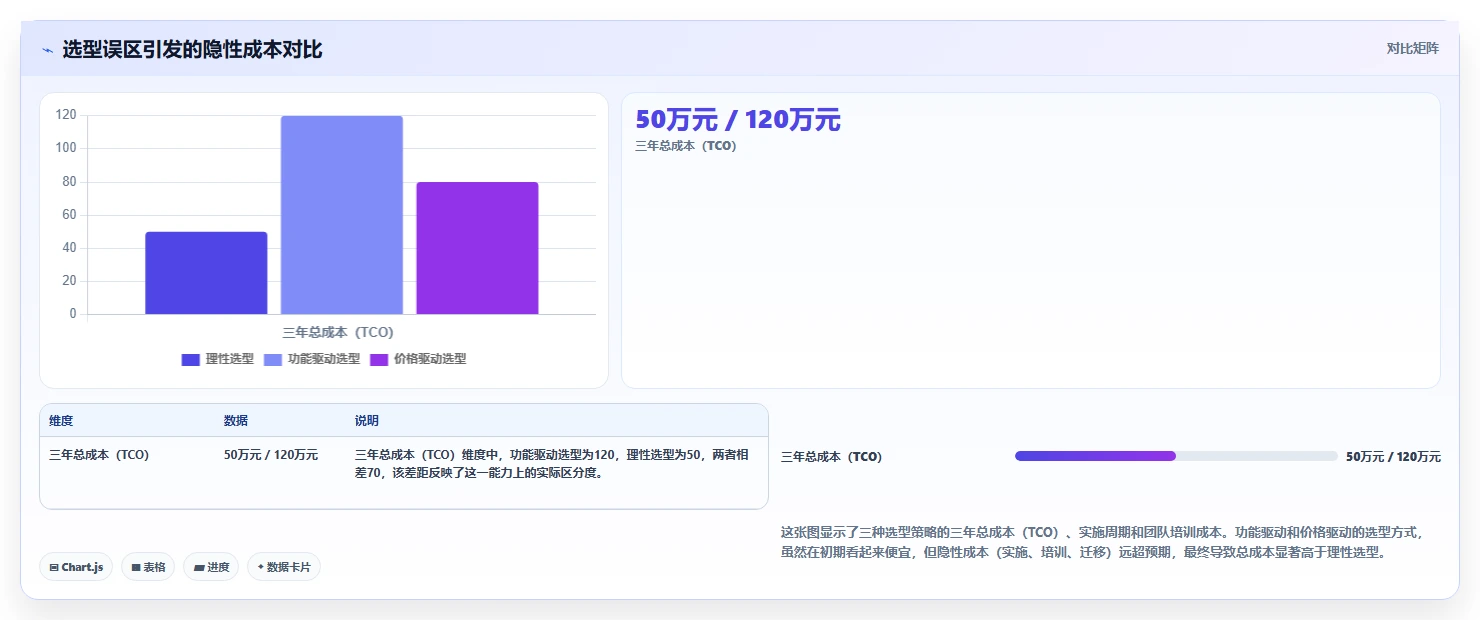Click the chart x-axis label 三年总成本（TCO）
This screenshot has width=1480, height=620.
click(338, 333)
